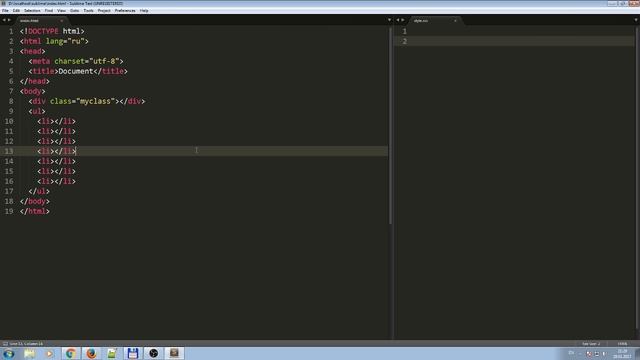Click the li element on line 10

pos(56,121)
